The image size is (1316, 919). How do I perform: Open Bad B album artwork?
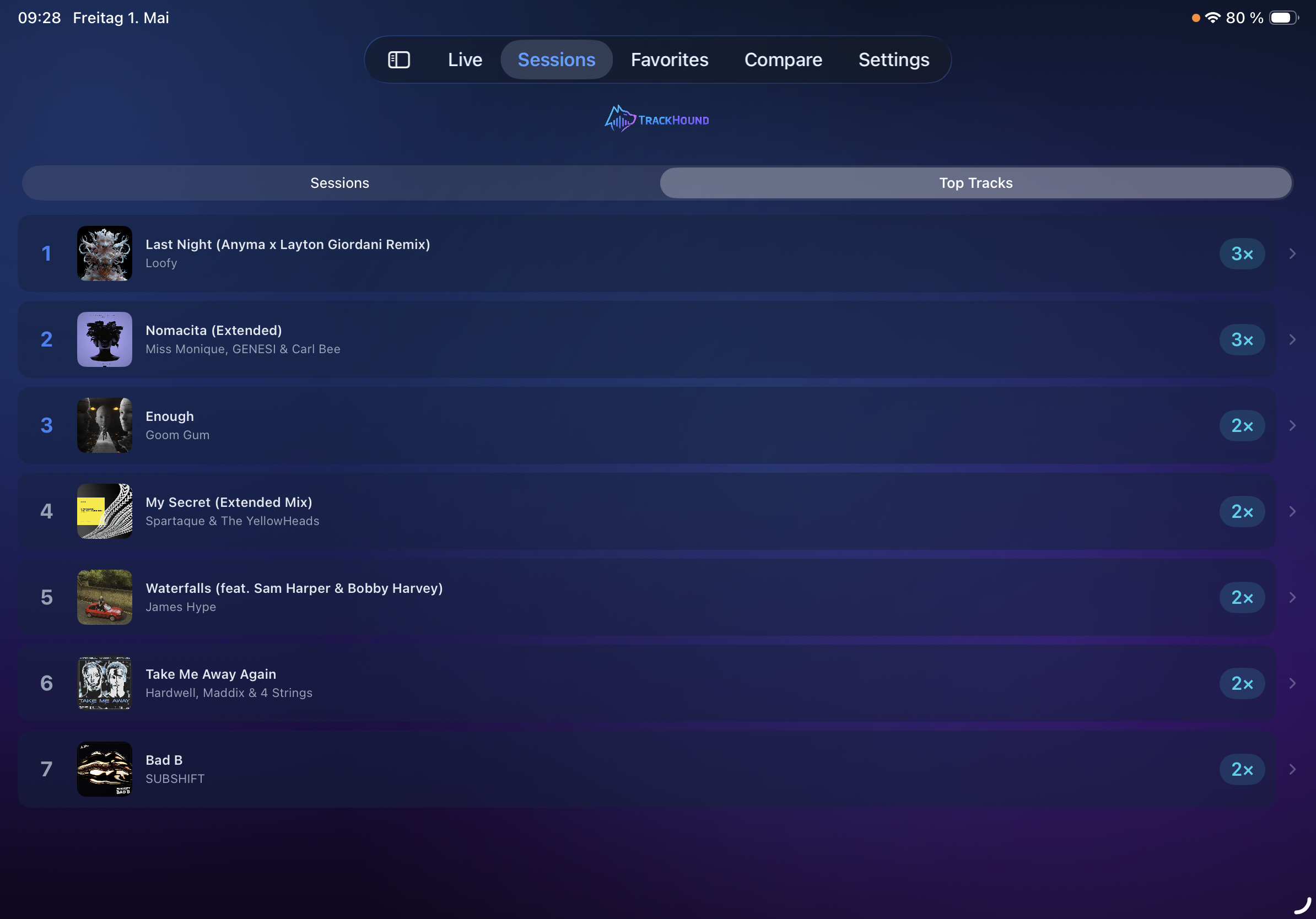coord(105,769)
